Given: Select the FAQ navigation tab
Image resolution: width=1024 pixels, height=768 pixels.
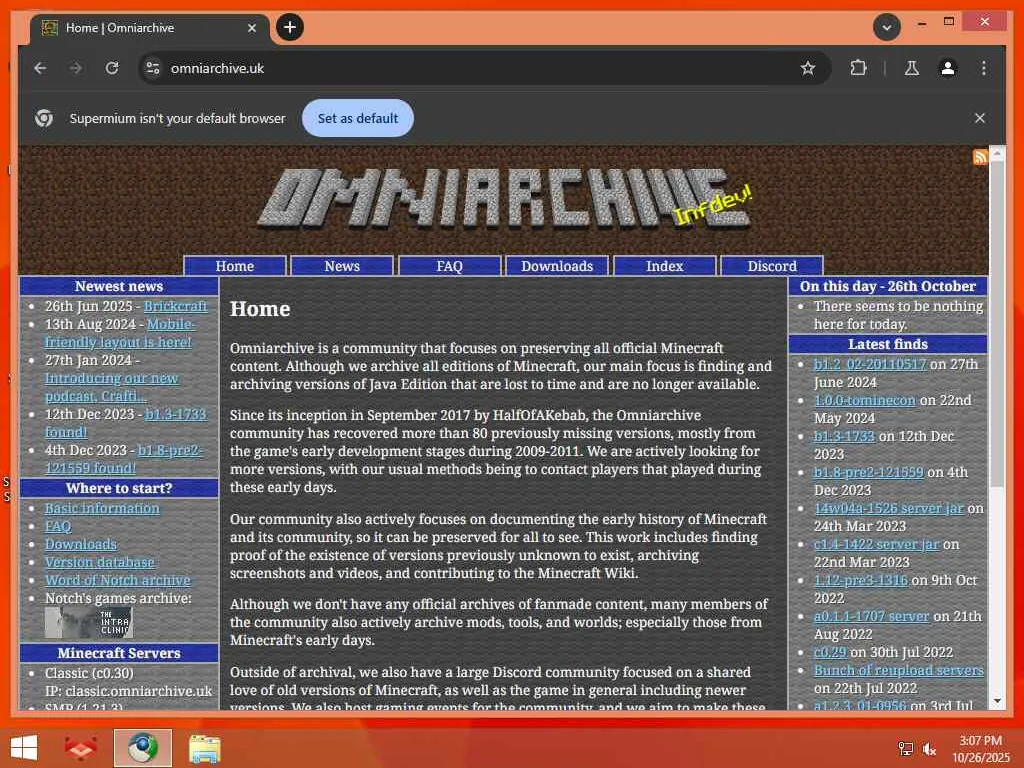Looking at the screenshot, I should coord(449,266).
